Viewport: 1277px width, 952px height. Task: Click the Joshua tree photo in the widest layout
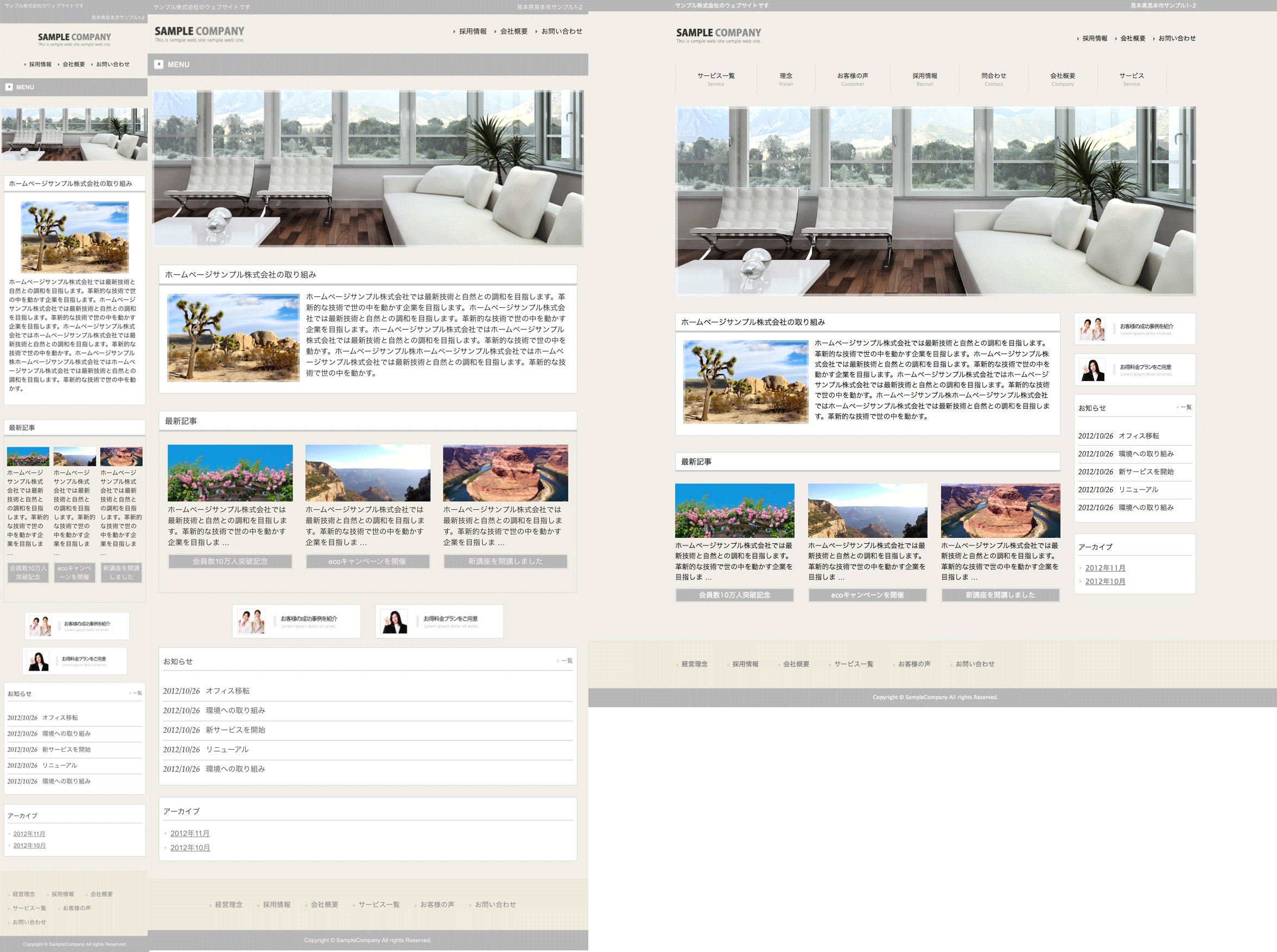[x=745, y=382]
